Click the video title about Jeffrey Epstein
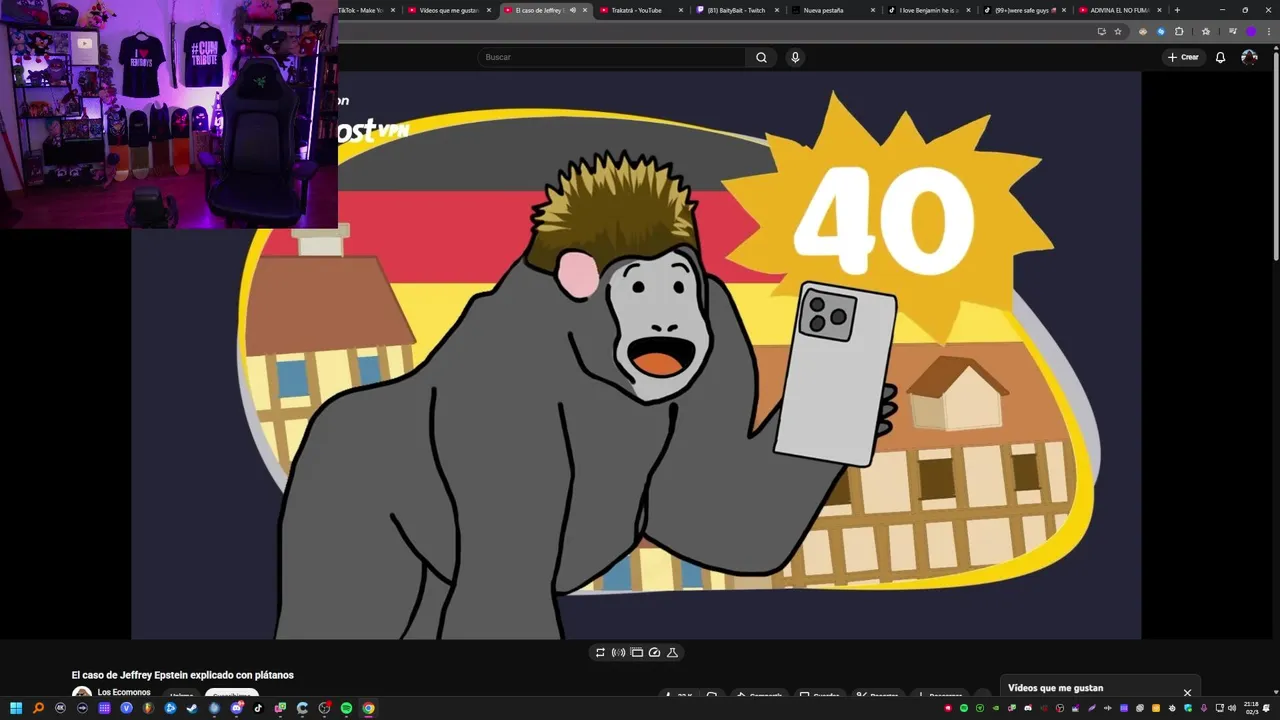Screen dimensions: 1280x720 183,675
